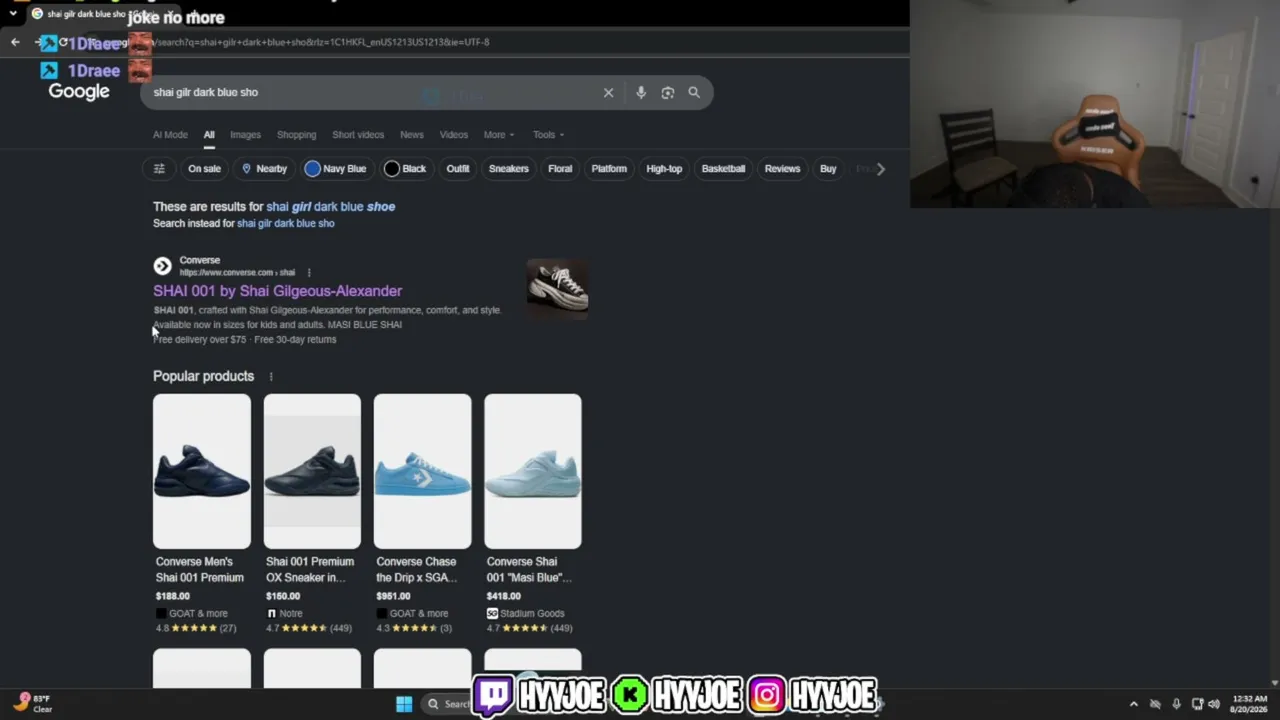Expand the More search categories dropdown
Viewport: 1280px width, 720px height.
click(499, 134)
